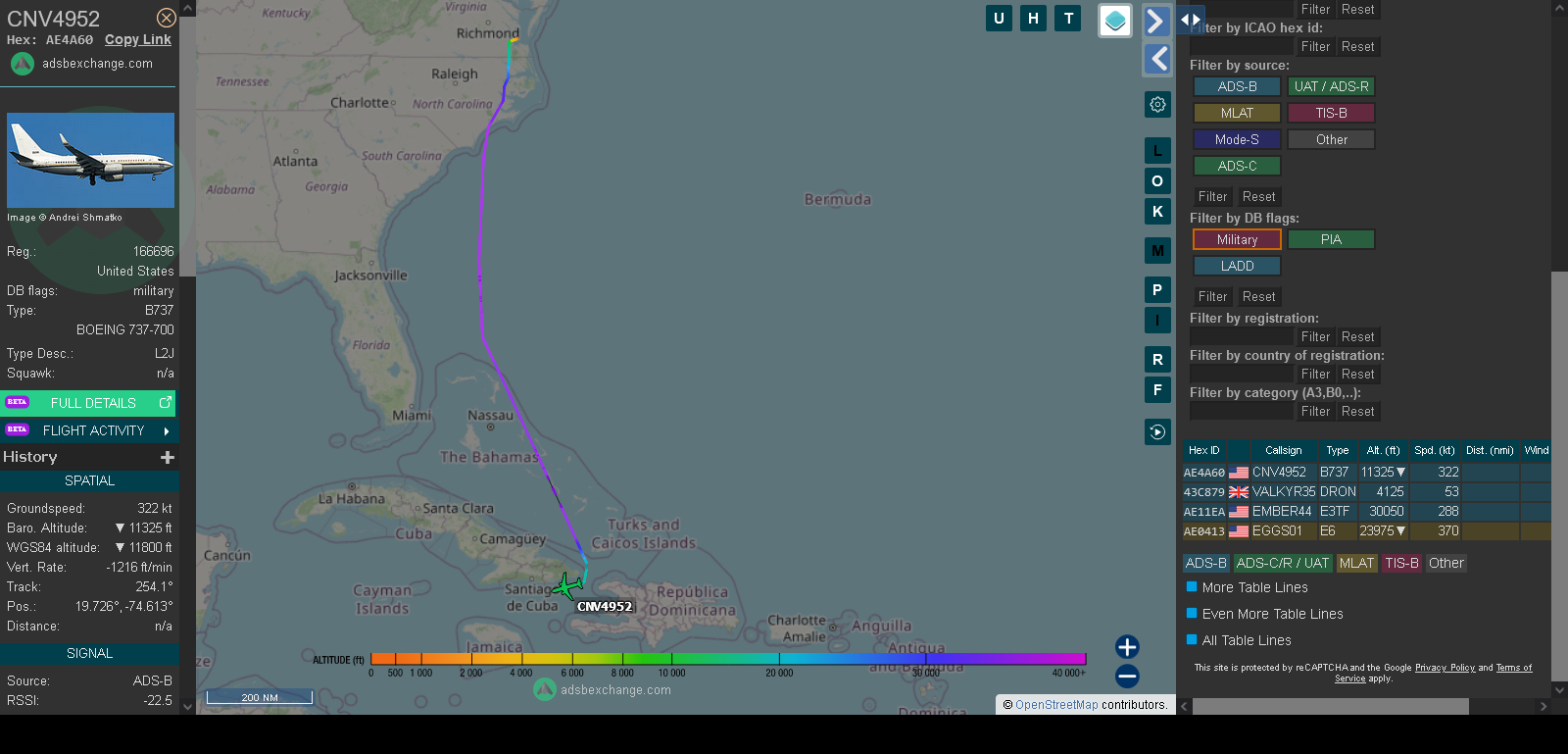Close the CNV4952 aircraft info panel

167,18
